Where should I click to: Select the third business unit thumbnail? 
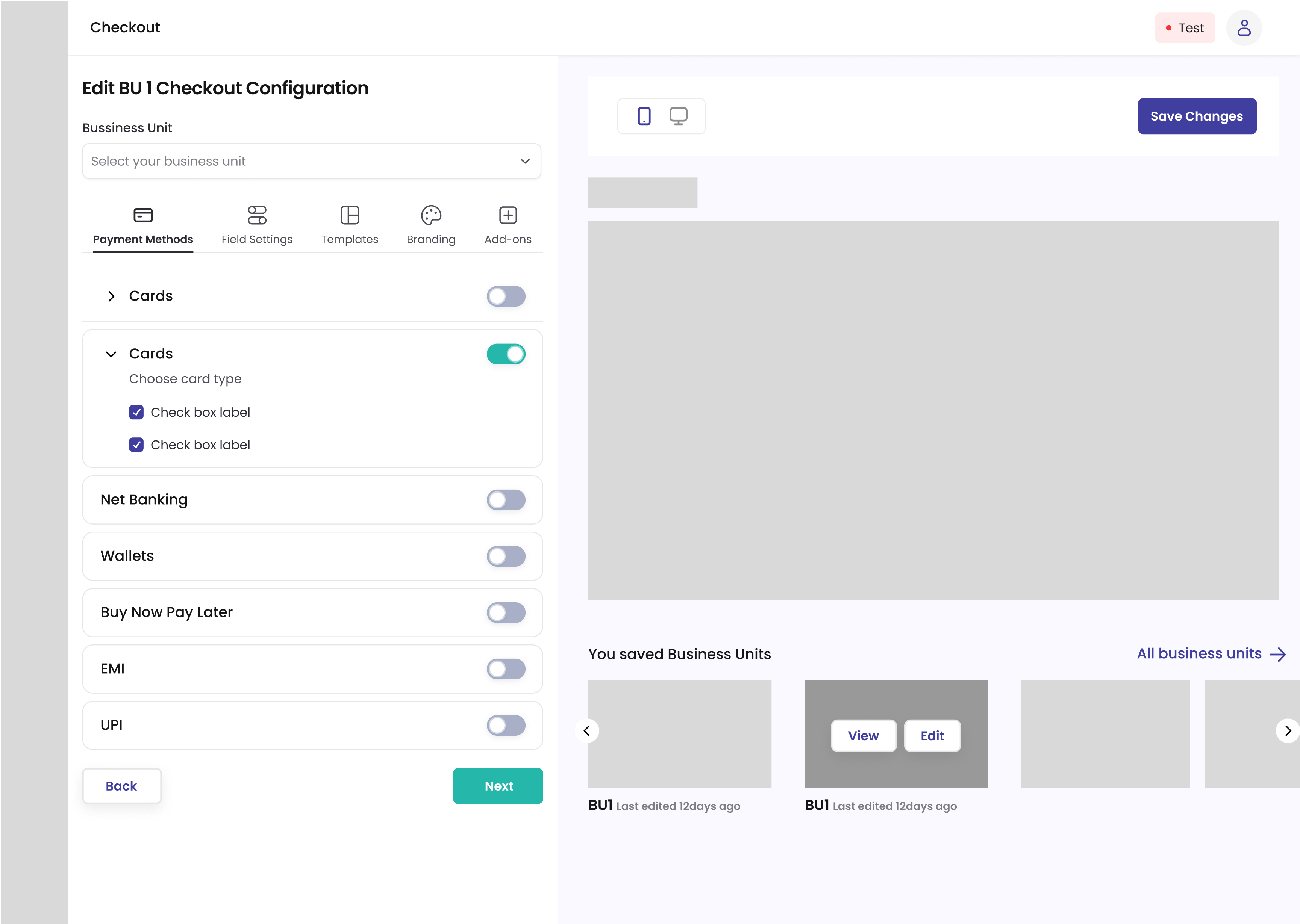click(1105, 733)
